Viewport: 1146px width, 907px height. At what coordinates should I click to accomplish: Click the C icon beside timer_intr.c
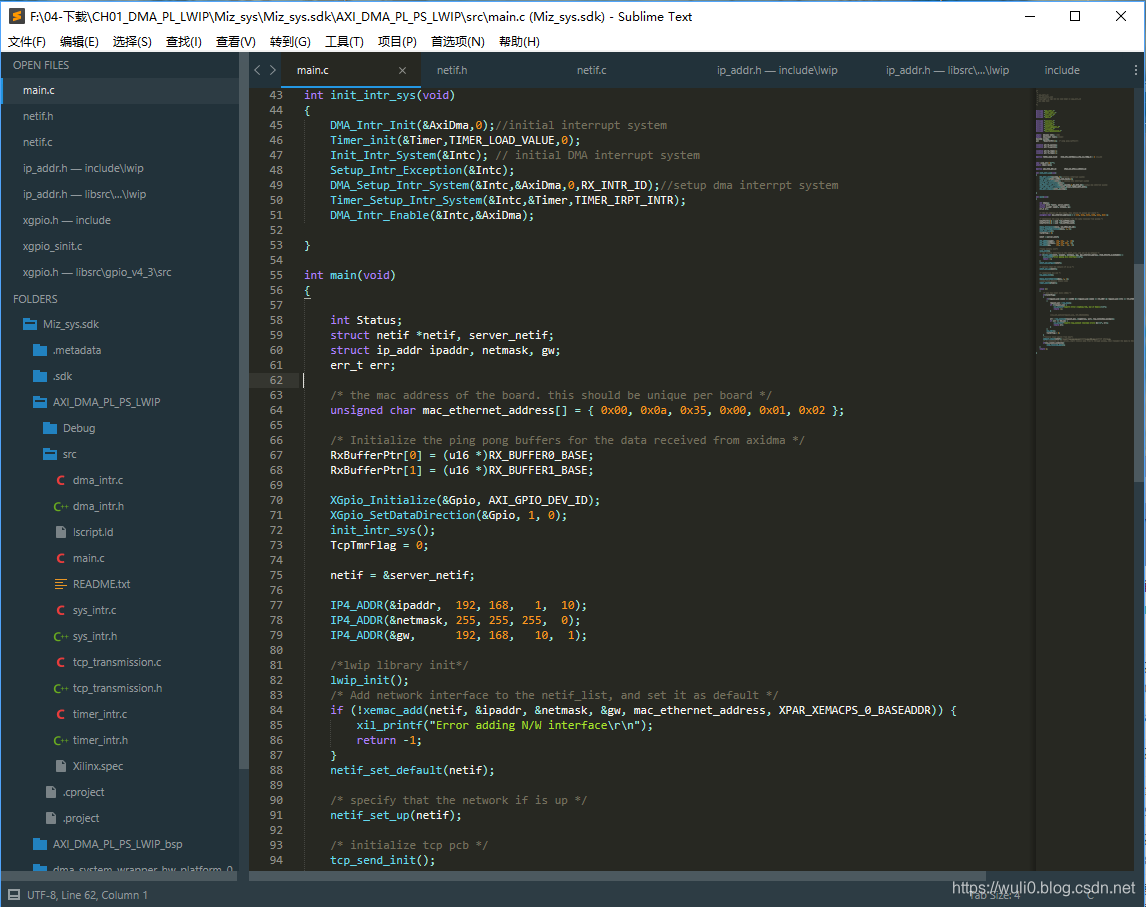(x=61, y=714)
